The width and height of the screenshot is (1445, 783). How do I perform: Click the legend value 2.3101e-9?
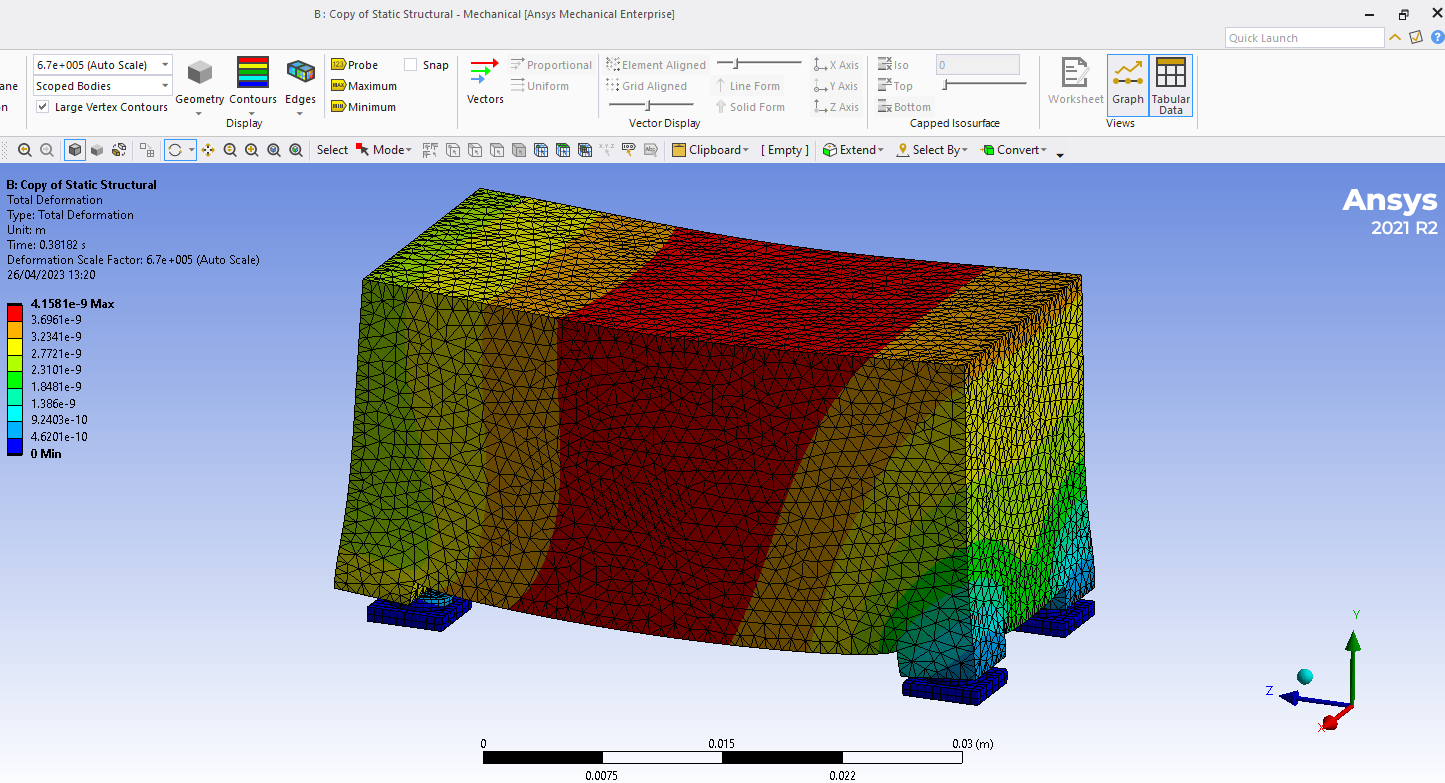(x=56, y=370)
